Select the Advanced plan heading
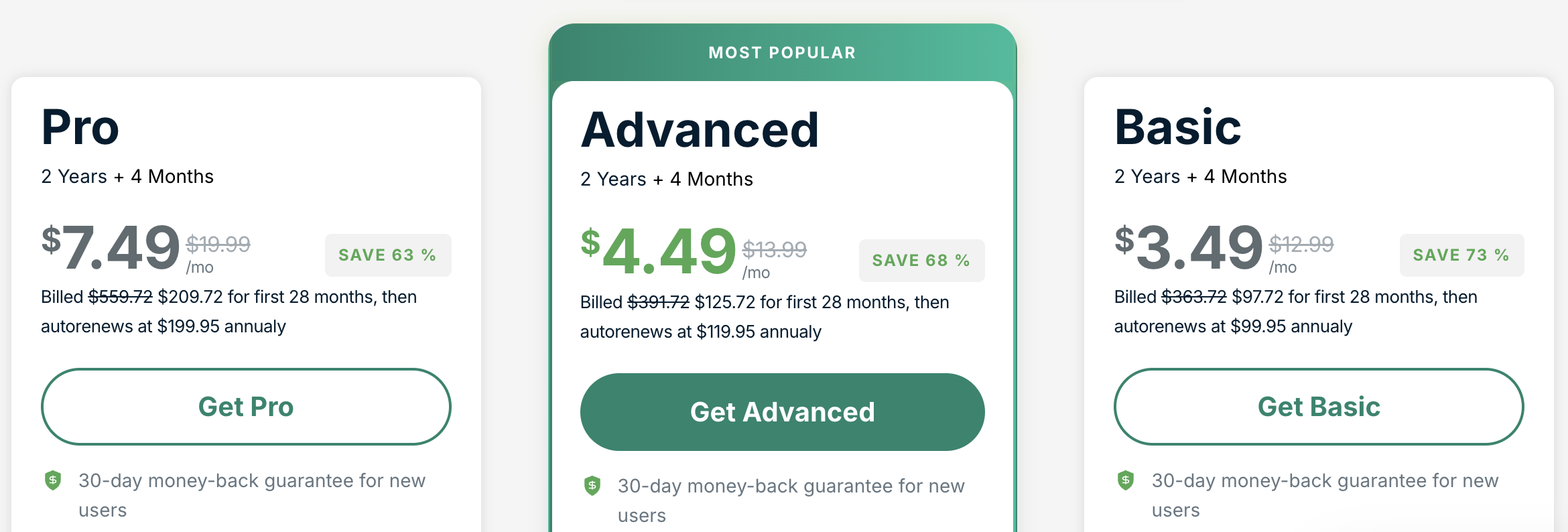The width and height of the screenshot is (1568, 532). (700, 130)
